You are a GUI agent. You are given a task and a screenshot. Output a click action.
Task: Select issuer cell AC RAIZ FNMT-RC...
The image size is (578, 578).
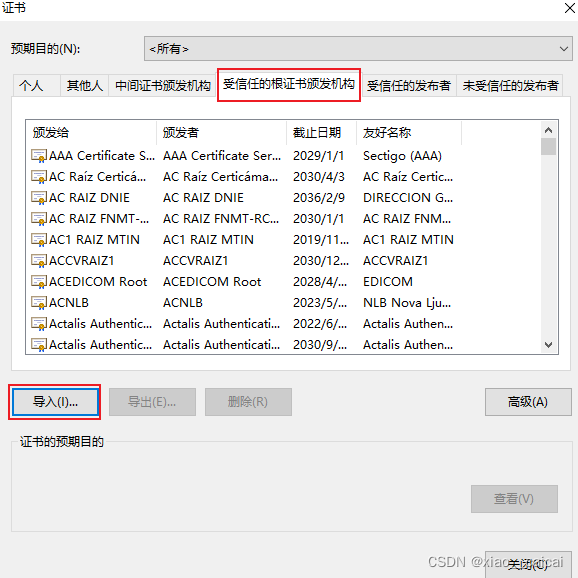click(x=221, y=219)
